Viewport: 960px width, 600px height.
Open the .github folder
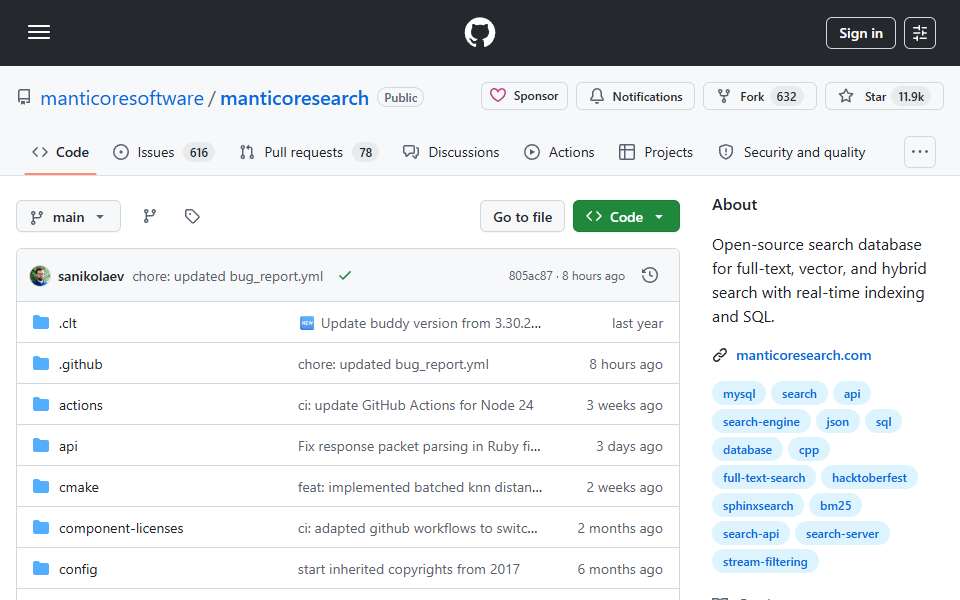(81, 364)
